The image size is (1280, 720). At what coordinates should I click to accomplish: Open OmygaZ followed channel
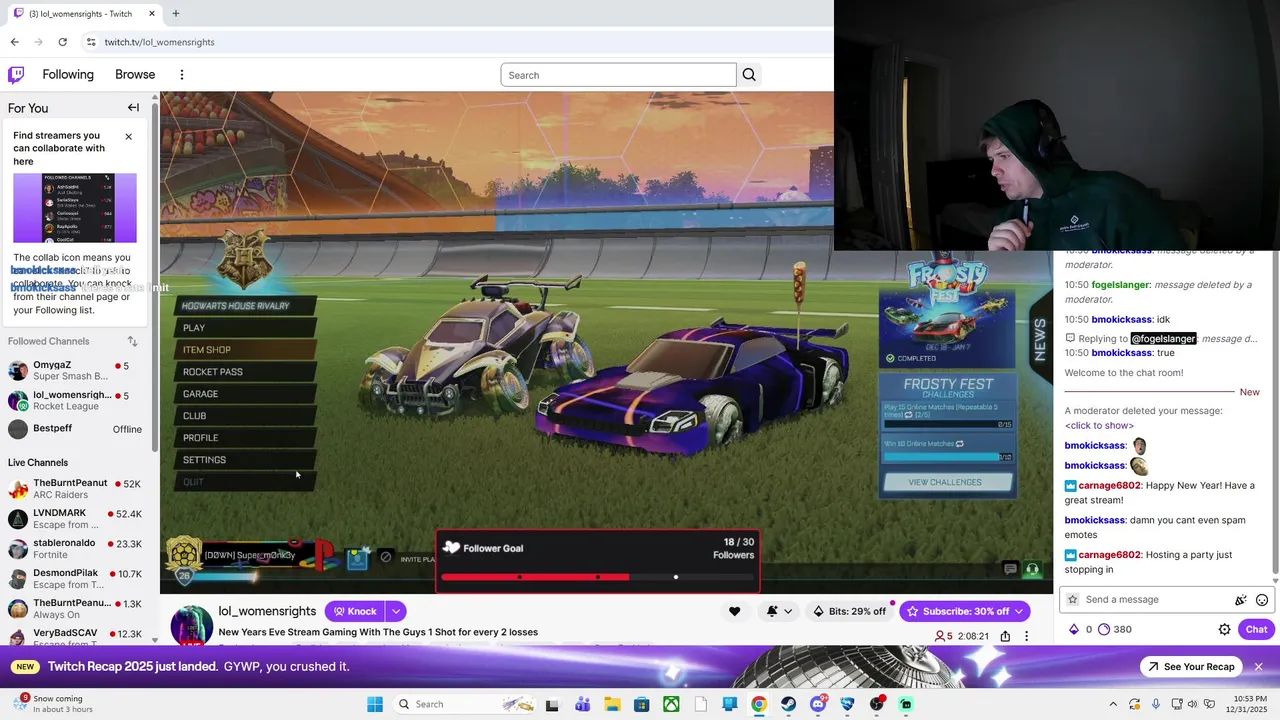78,371
